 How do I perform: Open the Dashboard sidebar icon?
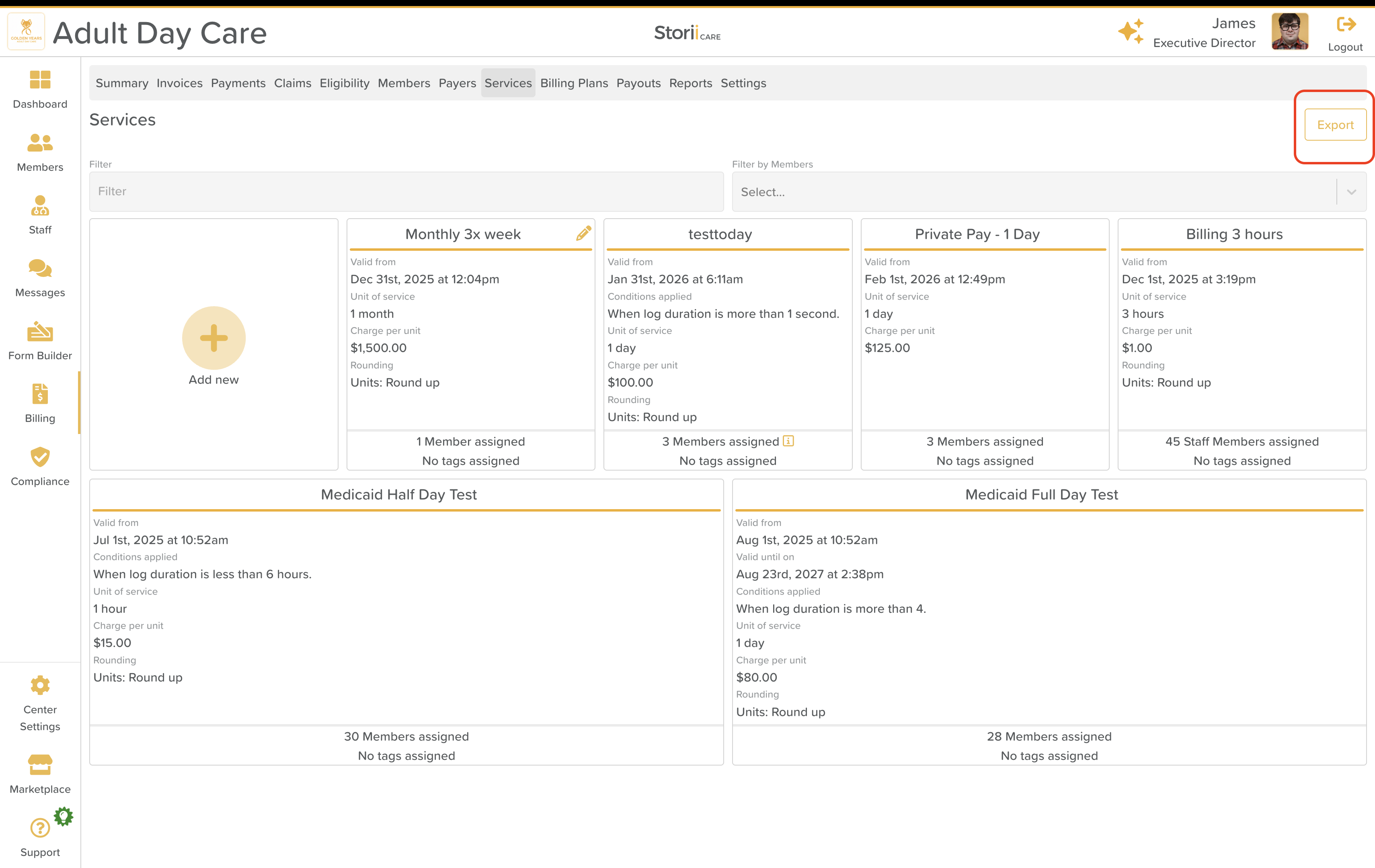(40, 80)
